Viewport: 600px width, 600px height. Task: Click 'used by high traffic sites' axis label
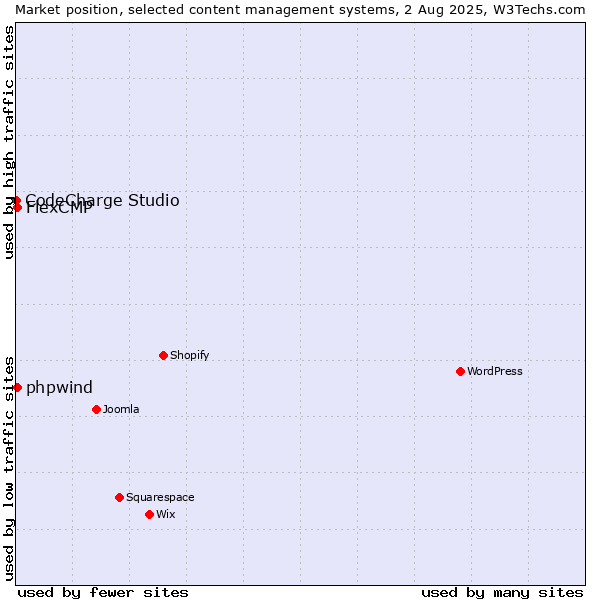8,142
